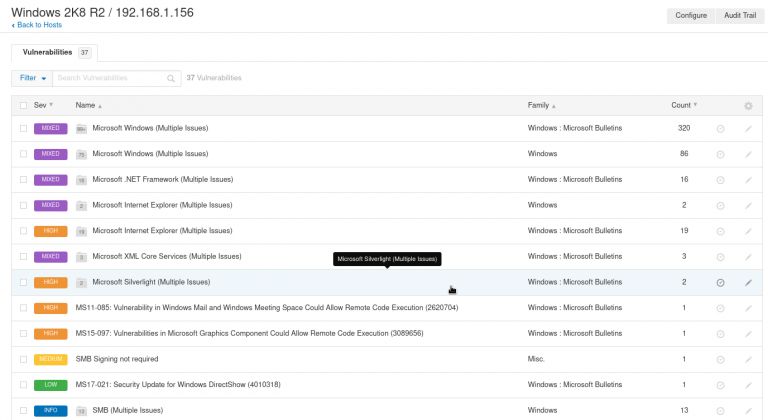Open SMB Signing not required
The image size is (768, 420).
[x=117, y=359]
